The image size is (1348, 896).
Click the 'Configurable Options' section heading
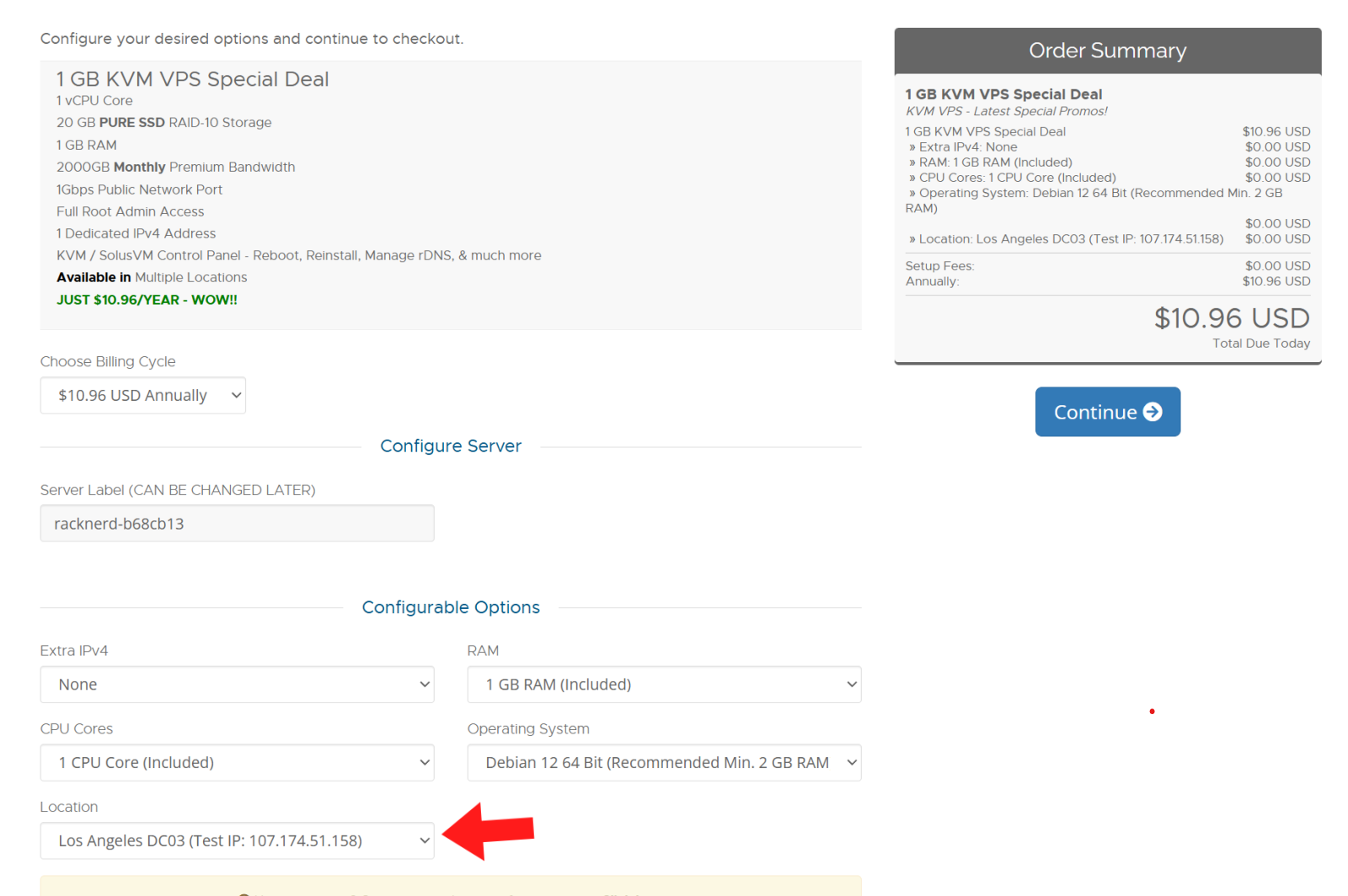(451, 607)
